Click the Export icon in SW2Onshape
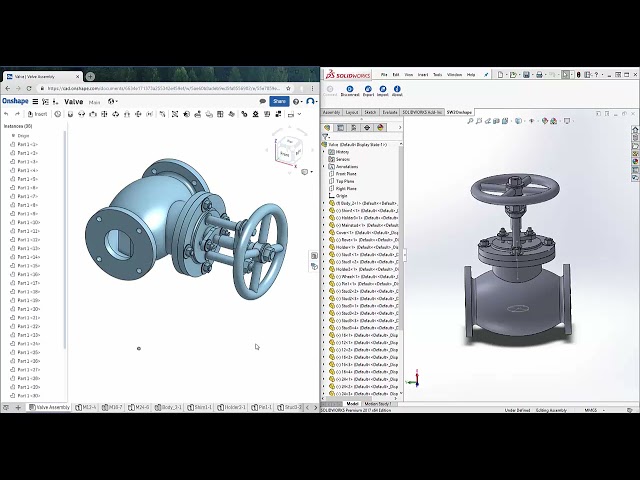This screenshot has width=640, height=480. [x=368, y=91]
